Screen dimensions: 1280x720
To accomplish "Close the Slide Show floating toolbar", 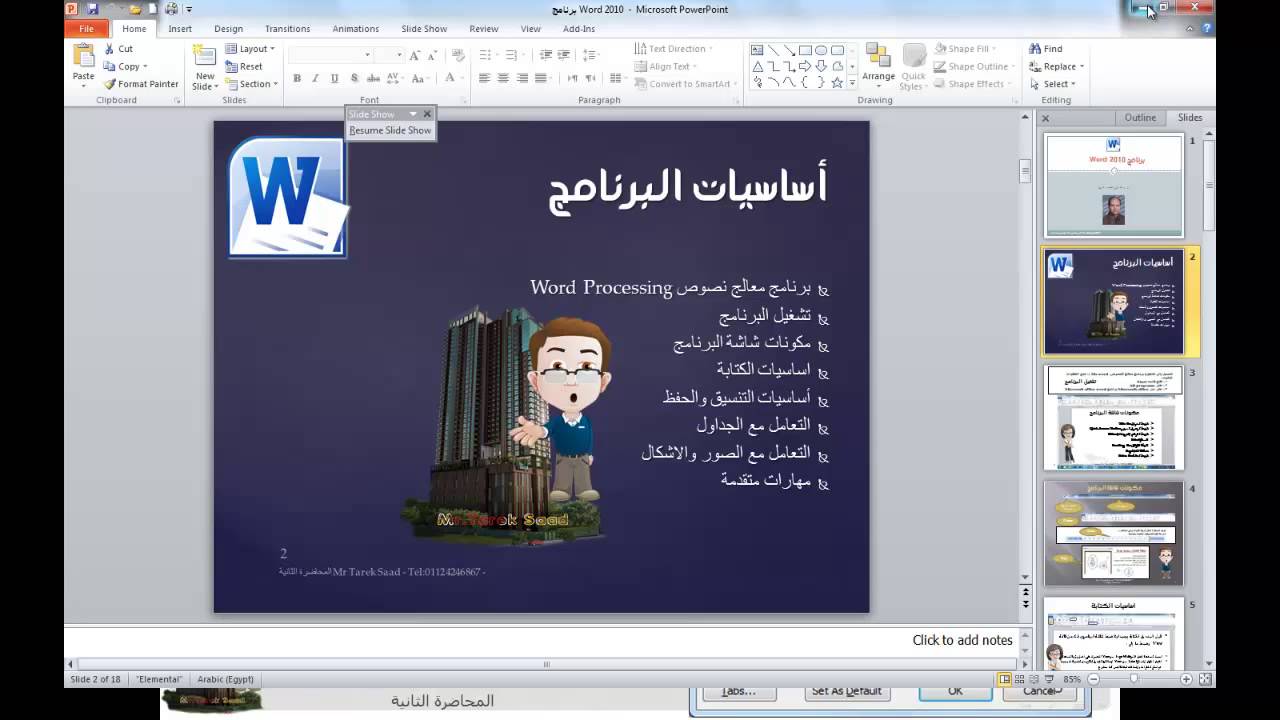I will tap(427, 114).
